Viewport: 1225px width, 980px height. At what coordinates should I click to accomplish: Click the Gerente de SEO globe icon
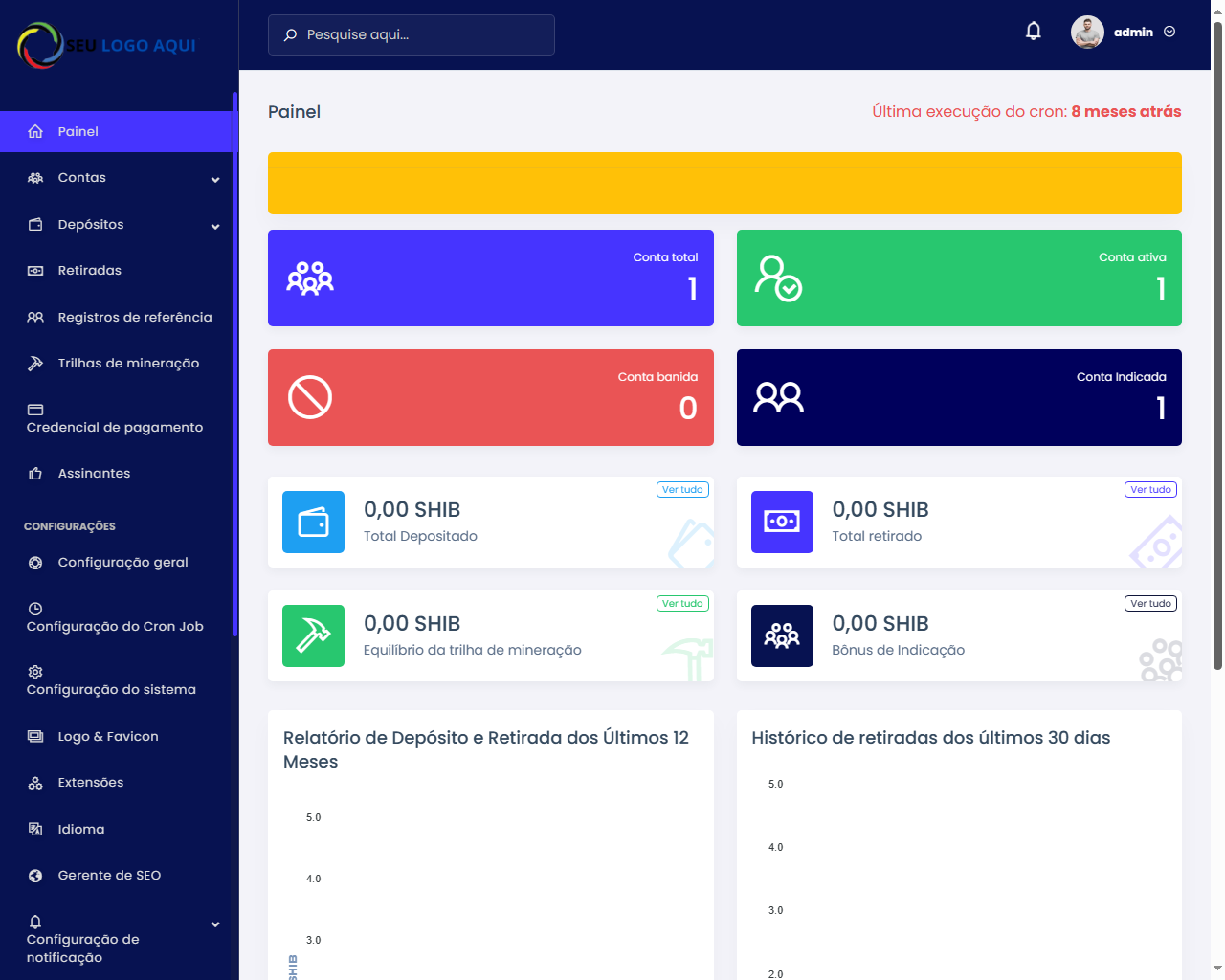pos(35,876)
